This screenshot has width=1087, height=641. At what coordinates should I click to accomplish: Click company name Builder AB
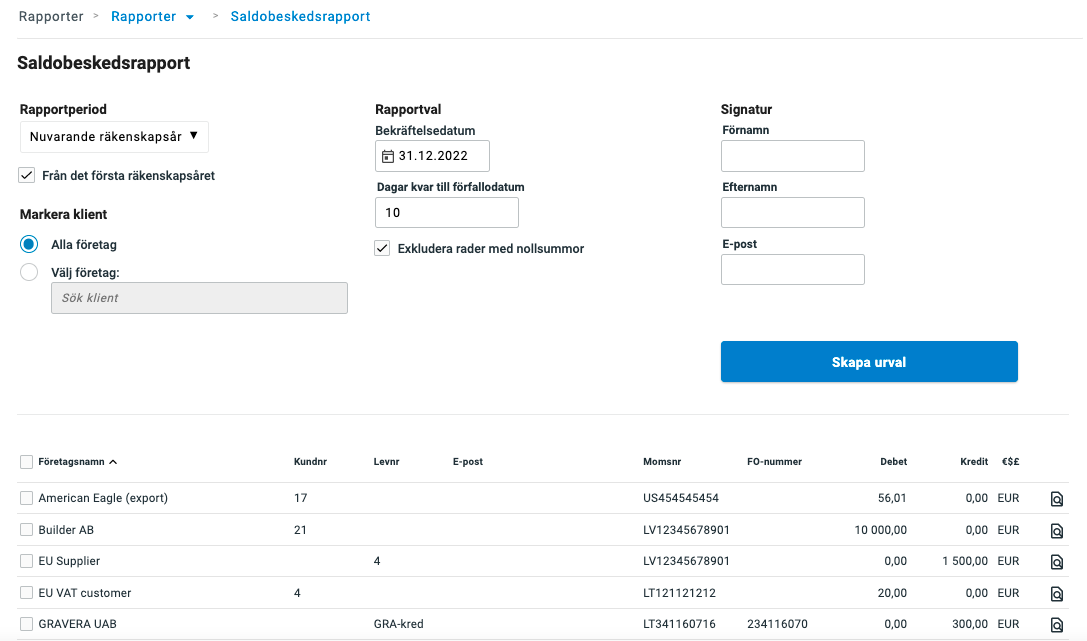click(66, 529)
